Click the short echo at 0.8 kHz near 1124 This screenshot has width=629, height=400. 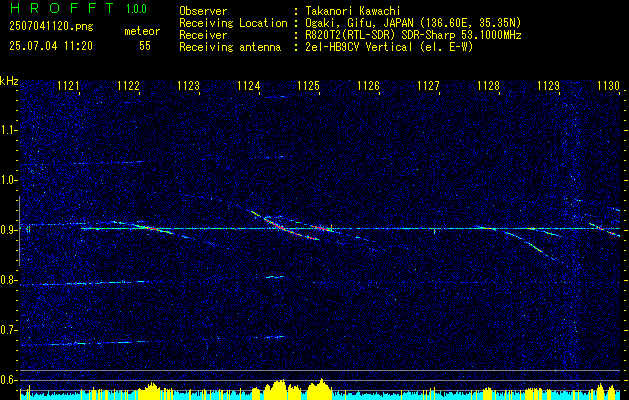[275, 276]
